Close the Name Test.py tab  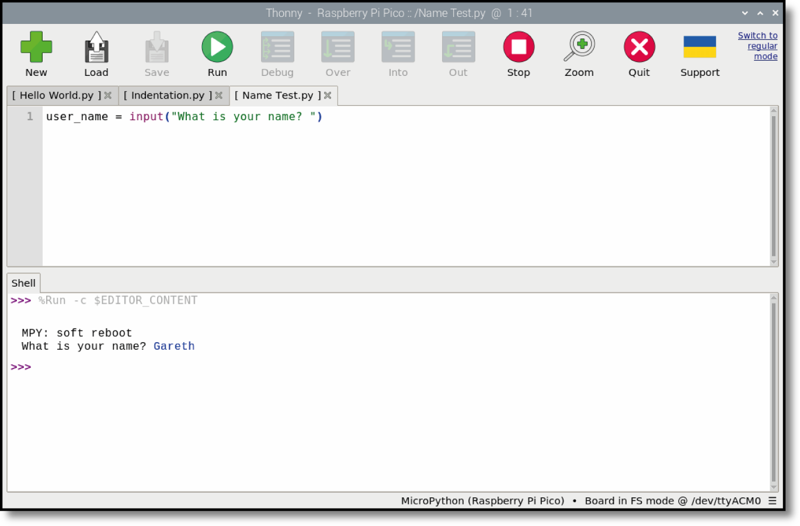328,95
